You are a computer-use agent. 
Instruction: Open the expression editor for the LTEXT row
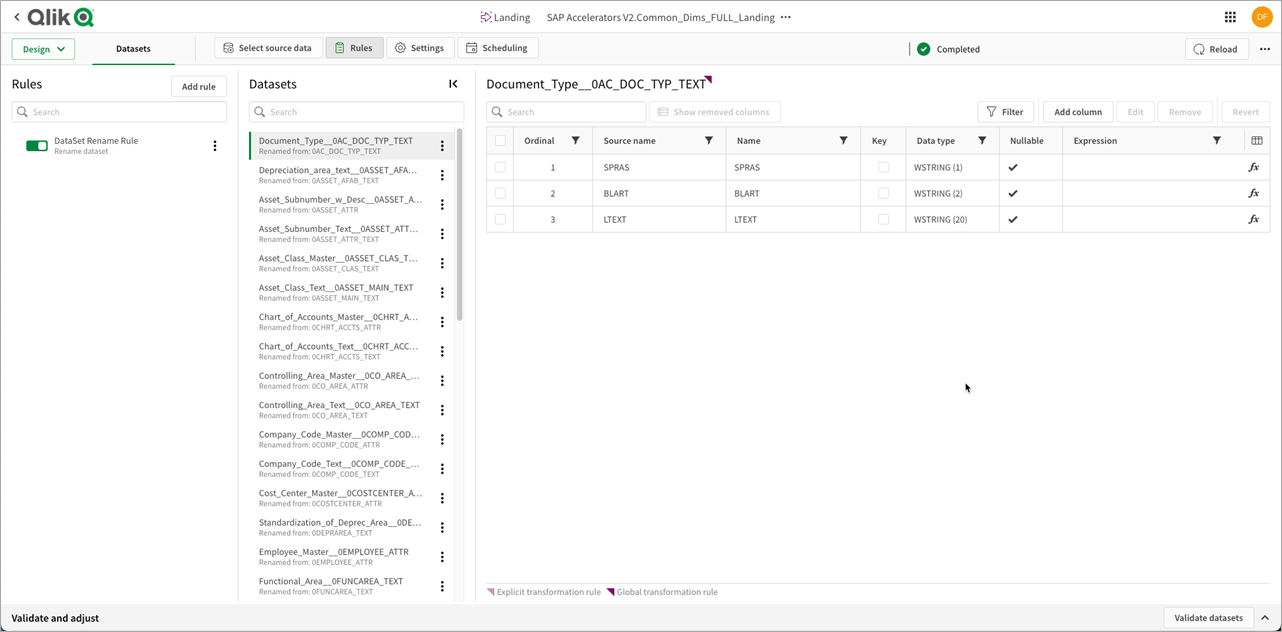[x=1254, y=219]
